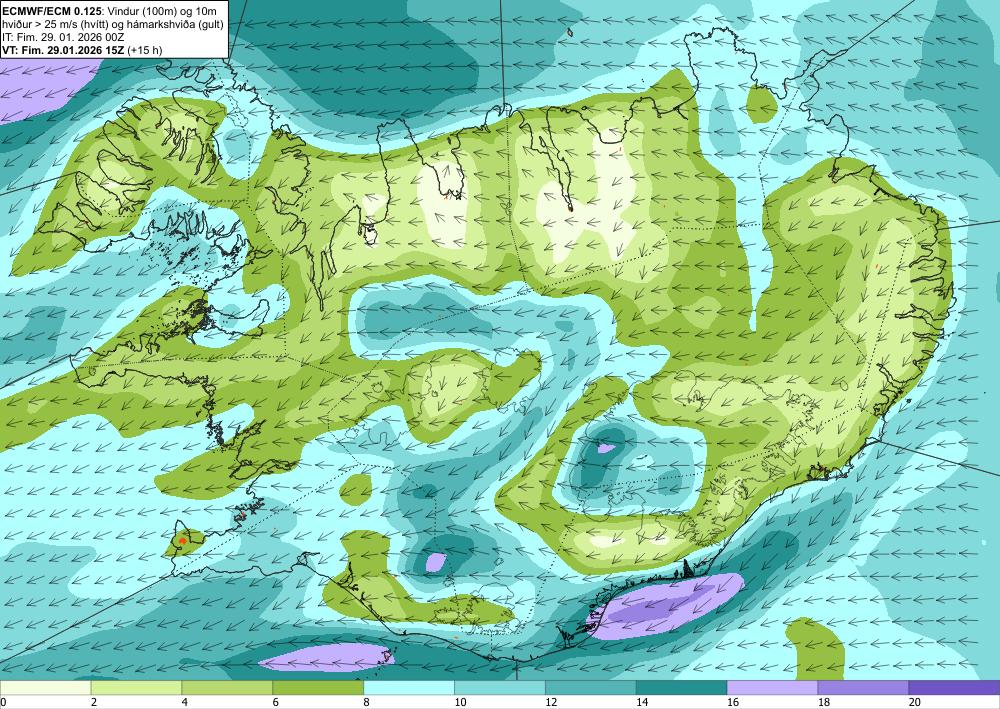1000x709 pixels.
Task: Select the light green legend swatch between 2 and 4
Action: point(136,687)
